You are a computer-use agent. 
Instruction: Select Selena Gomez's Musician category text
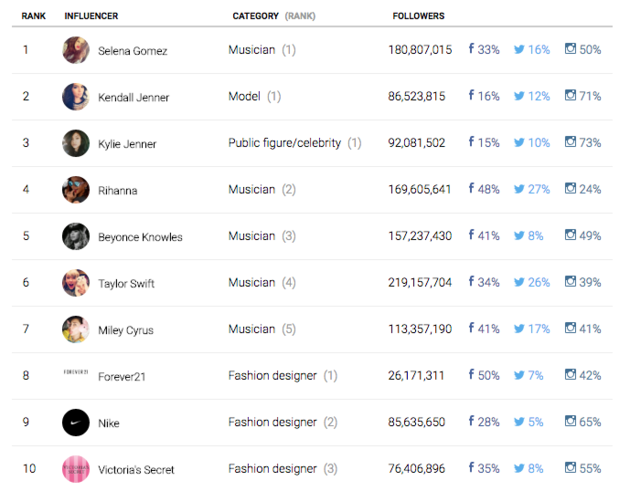[252, 50]
